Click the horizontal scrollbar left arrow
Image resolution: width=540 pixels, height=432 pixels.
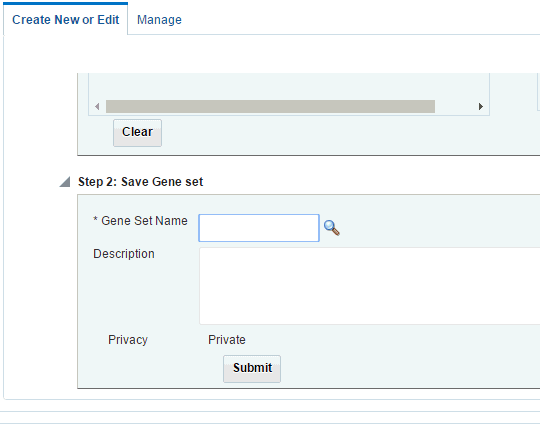click(97, 106)
